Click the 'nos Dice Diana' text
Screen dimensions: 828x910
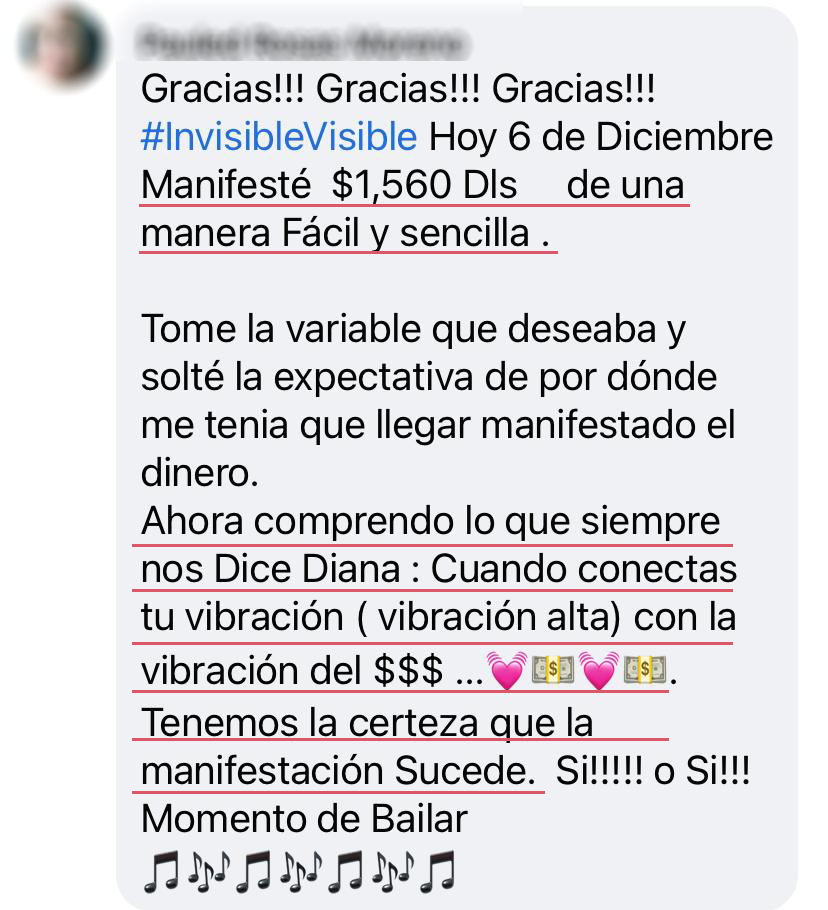tap(270, 569)
